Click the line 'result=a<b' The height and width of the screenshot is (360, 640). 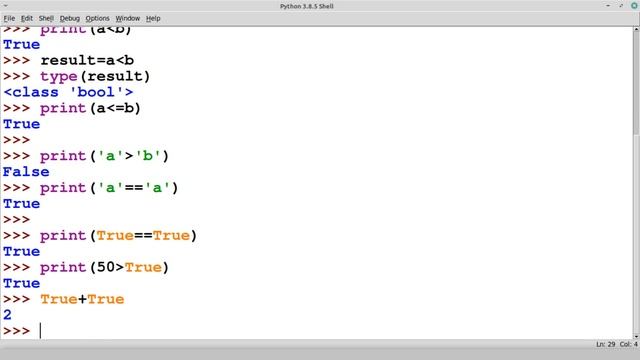point(87,60)
